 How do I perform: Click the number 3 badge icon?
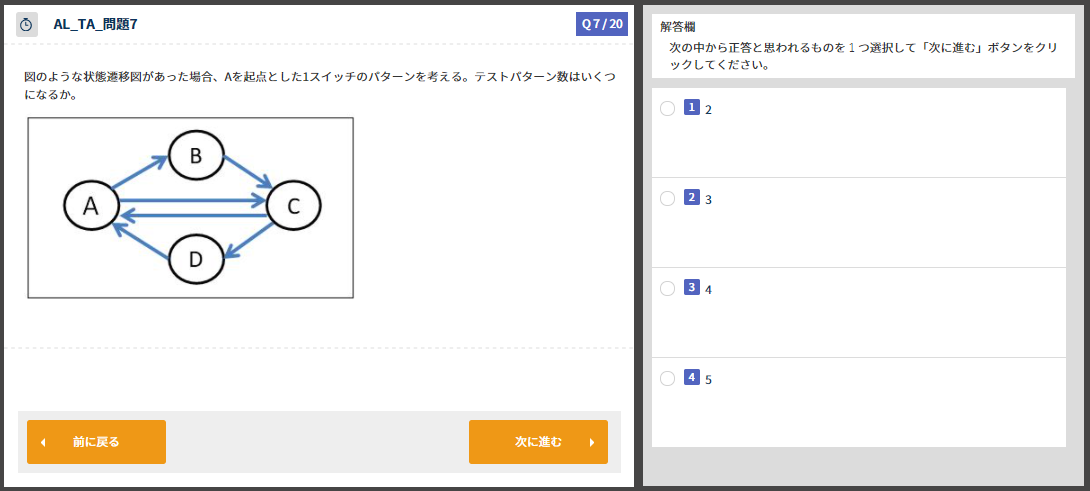pyautogui.click(x=692, y=288)
